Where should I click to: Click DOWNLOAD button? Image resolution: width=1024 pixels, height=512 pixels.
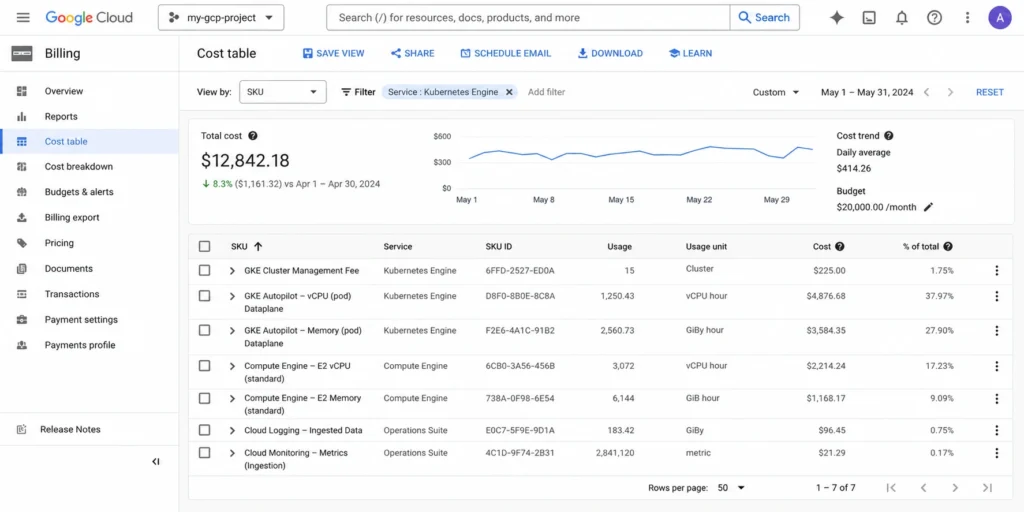click(x=610, y=54)
